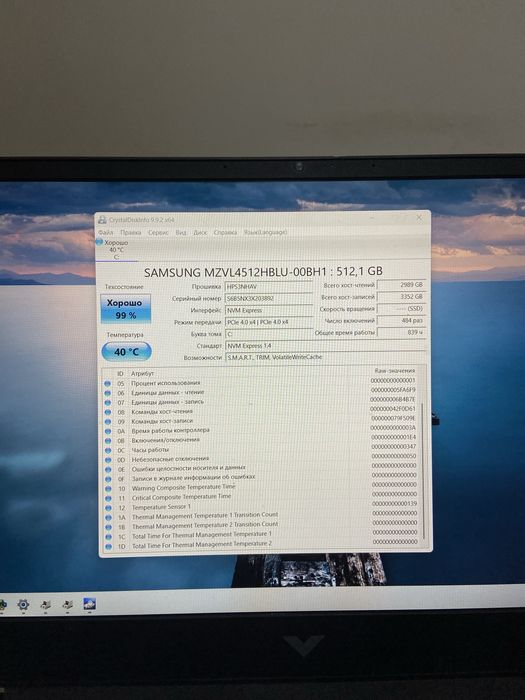
Task: Open Settings gear icon in the taskbar
Action: coord(23,605)
